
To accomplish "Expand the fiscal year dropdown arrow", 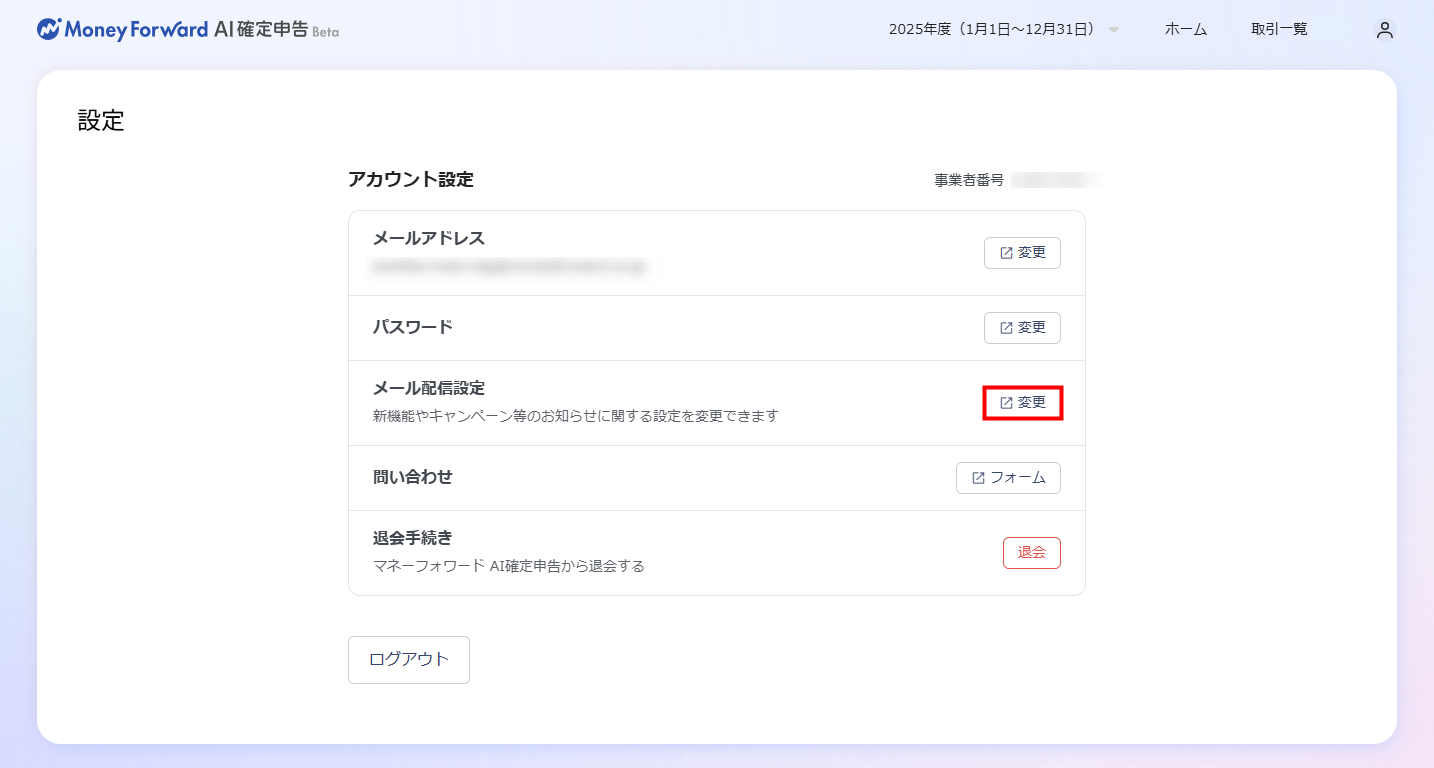I will tap(1114, 30).
